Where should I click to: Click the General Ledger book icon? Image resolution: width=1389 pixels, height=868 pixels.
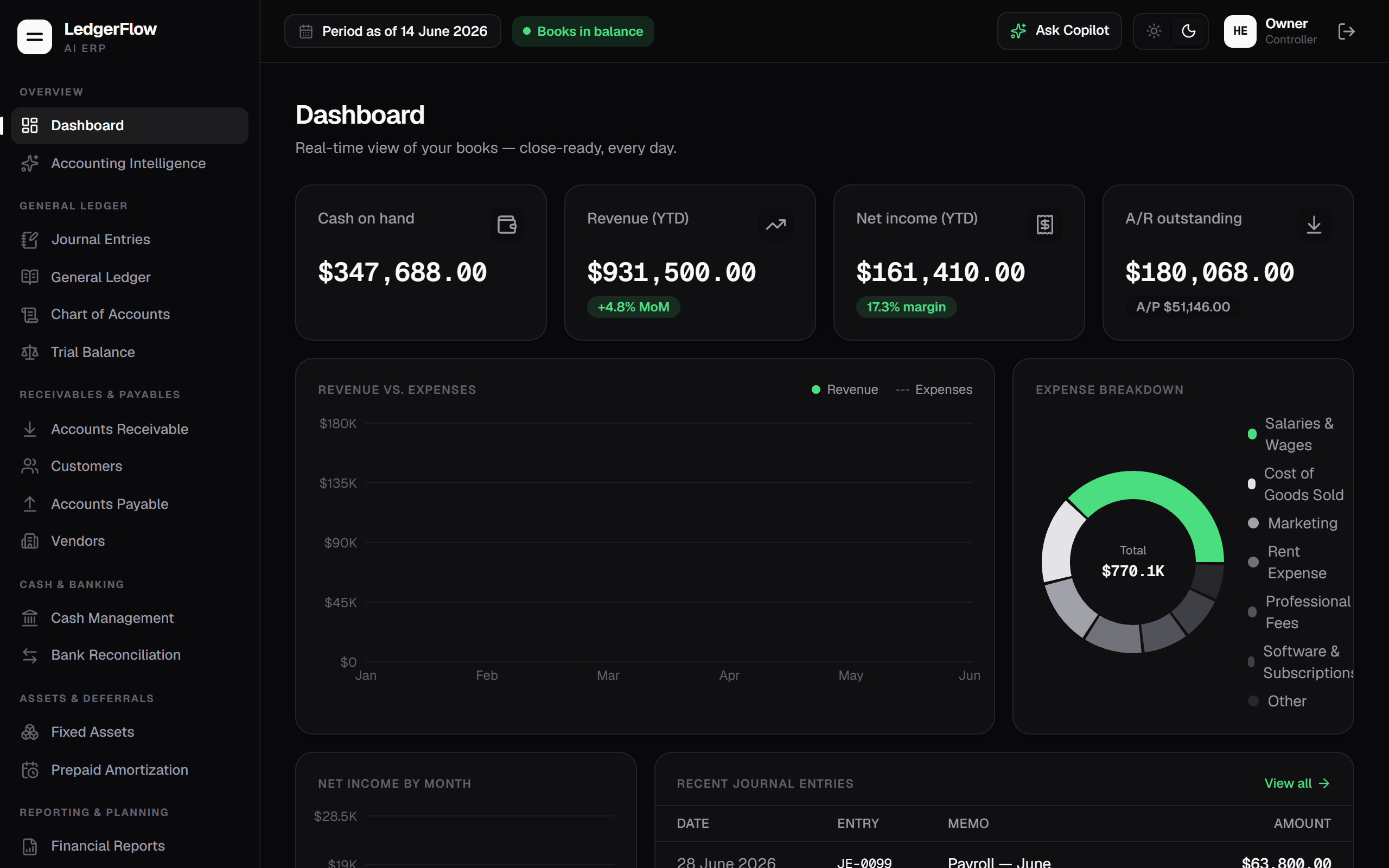coord(30,277)
